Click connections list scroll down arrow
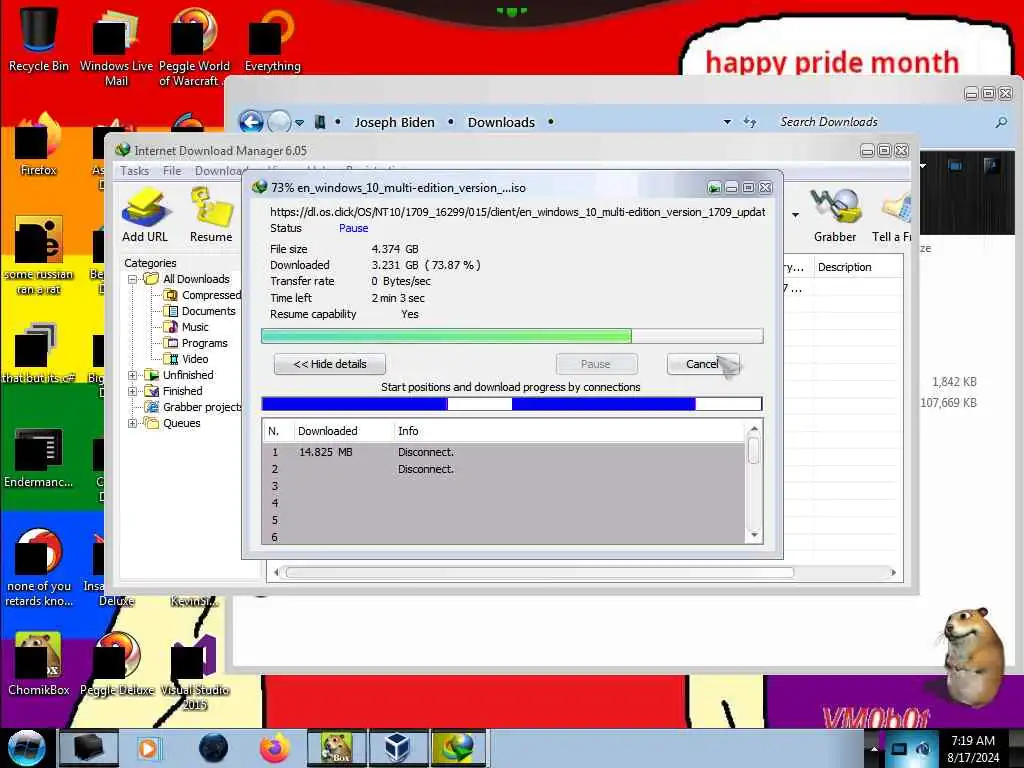Screen dimensions: 1024x768 pyautogui.click(x=754, y=536)
